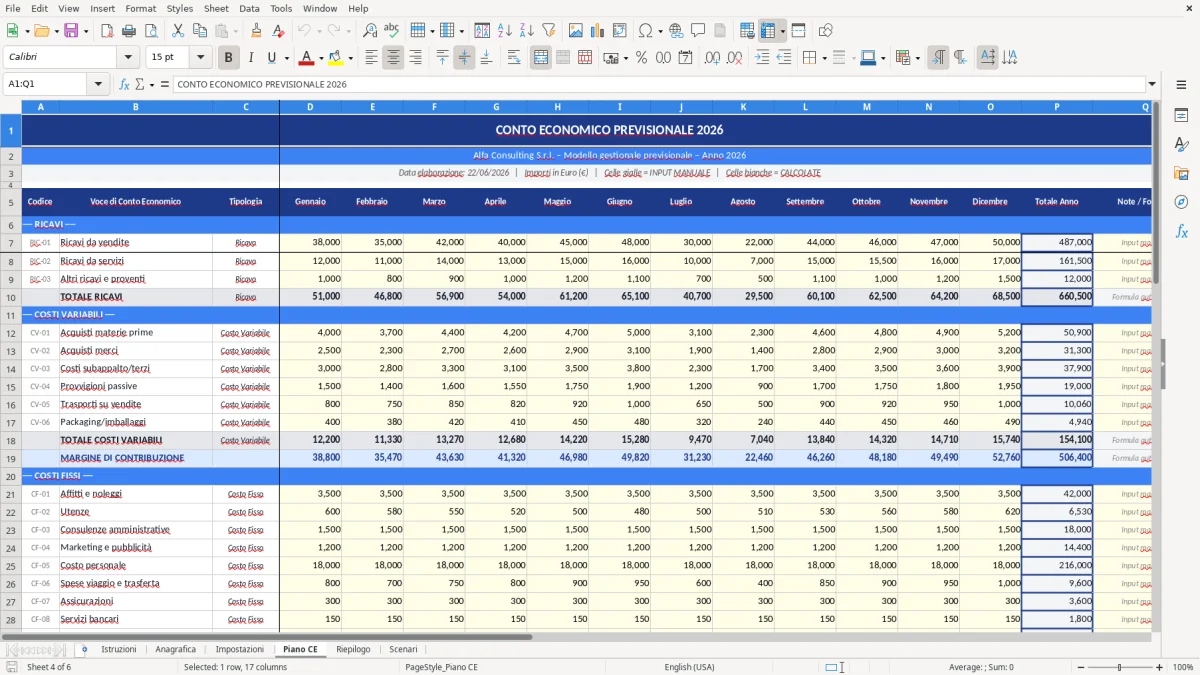This screenshot has height=675, width=1200.
Task: Switch to the Anagrafica sheet tab
Action: [176, 649]
